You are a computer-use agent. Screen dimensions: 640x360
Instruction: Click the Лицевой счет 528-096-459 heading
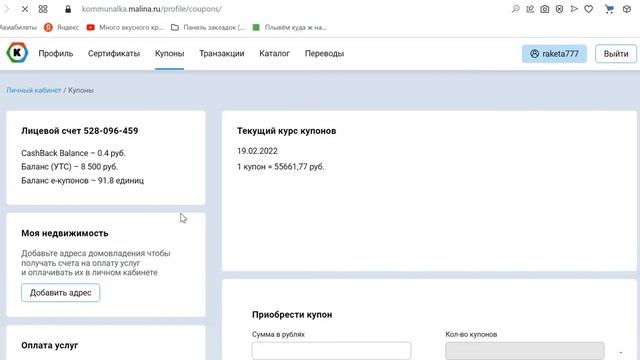coord(80,131)
